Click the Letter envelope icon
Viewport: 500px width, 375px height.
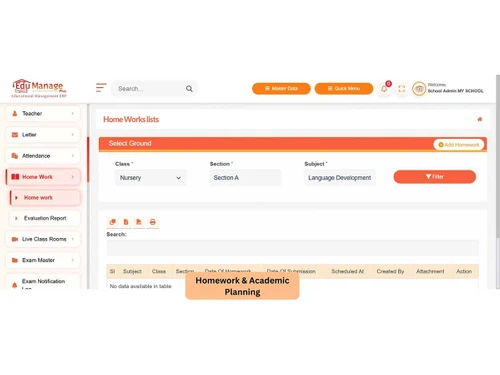click(15, 135)
